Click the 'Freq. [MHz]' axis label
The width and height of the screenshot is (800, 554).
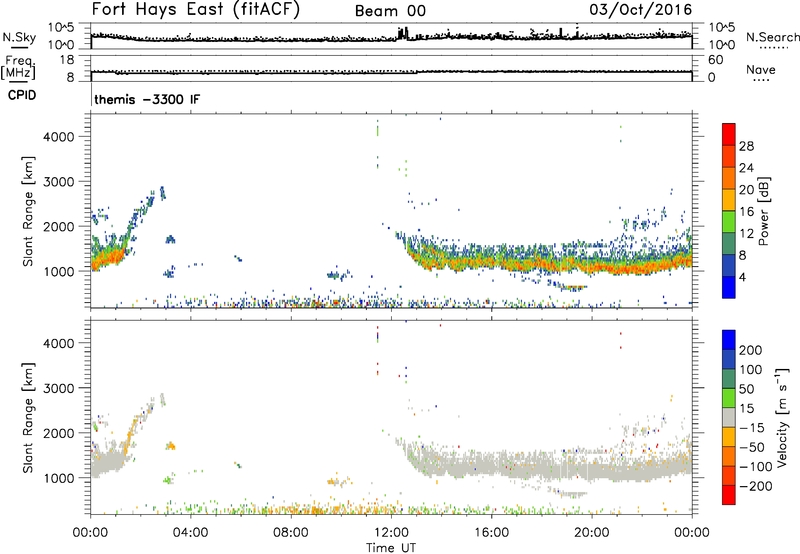(x=18, y=68)
